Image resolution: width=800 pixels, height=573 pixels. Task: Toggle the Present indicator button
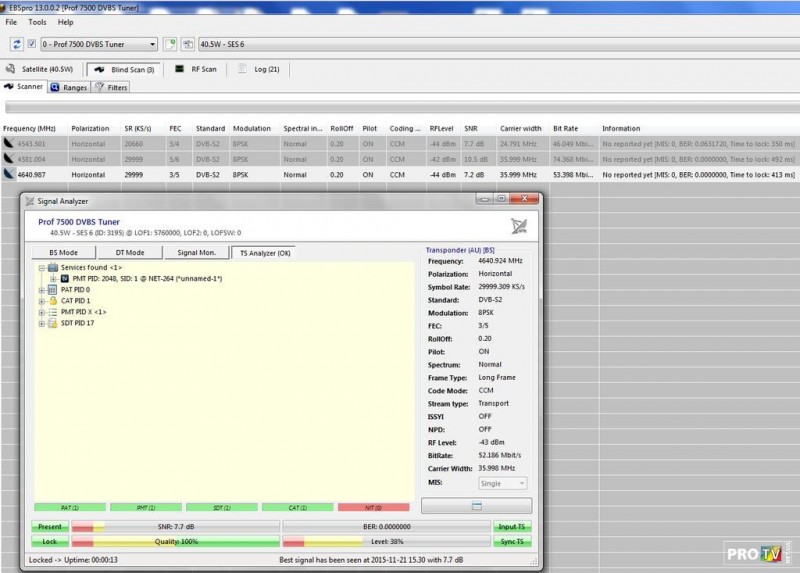[49, 526]
